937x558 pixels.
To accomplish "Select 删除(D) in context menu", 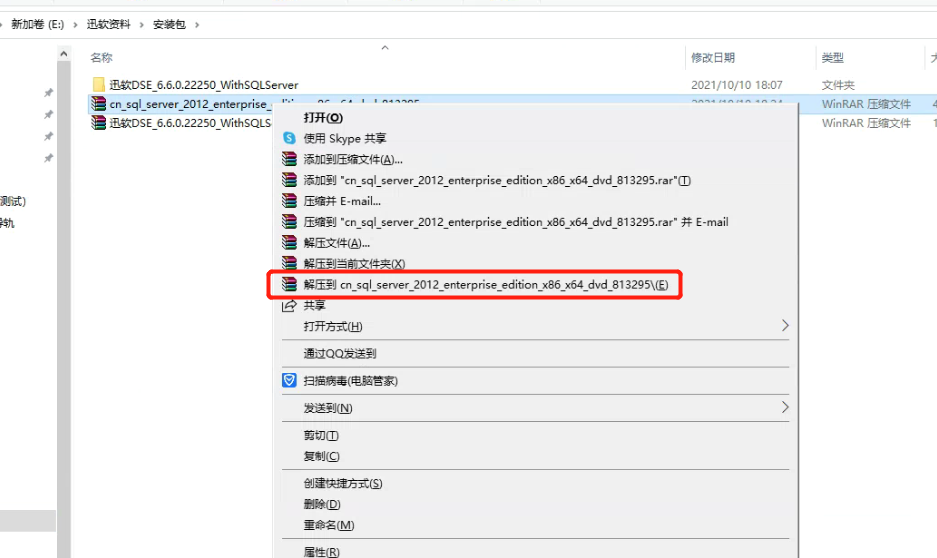I will coord(322,504).
